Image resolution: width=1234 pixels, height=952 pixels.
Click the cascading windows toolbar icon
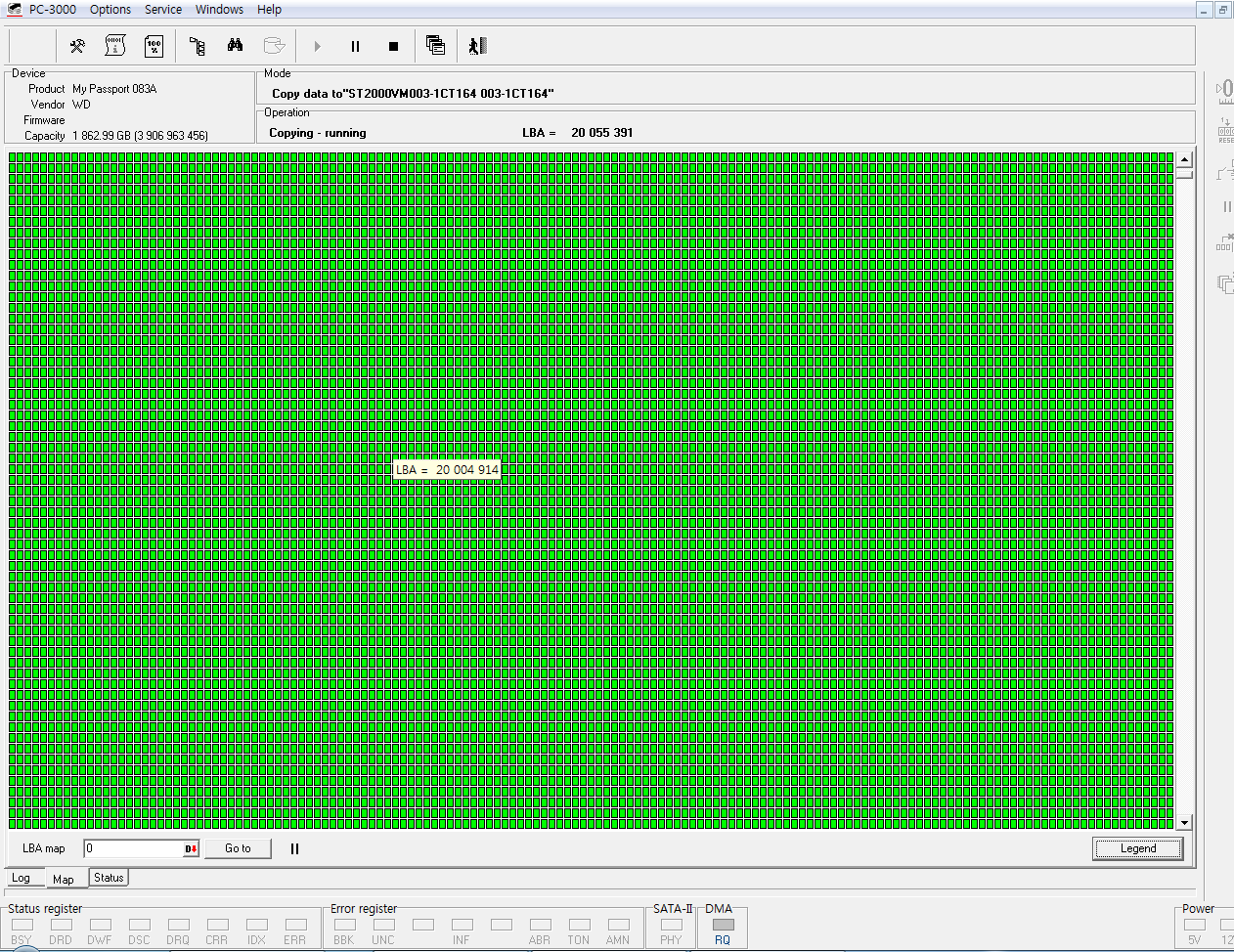[x=435, y=45]
